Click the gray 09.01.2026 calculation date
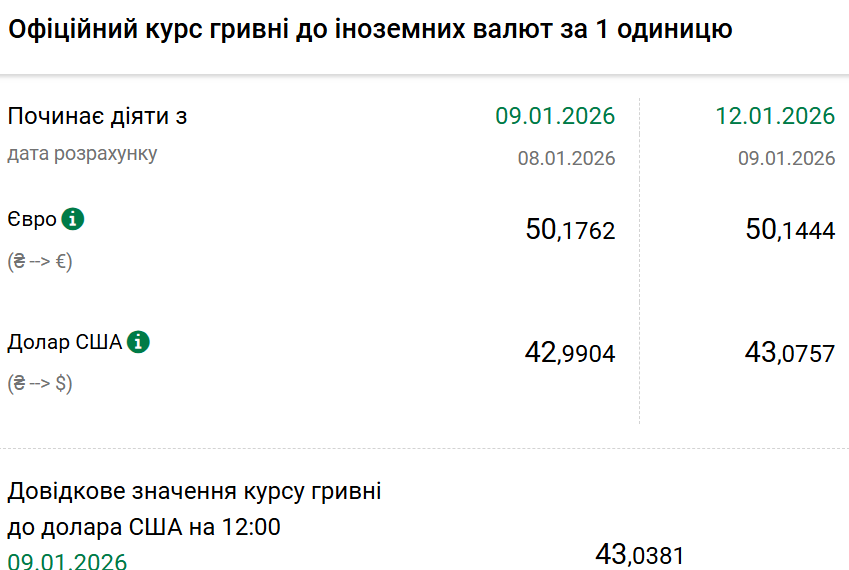The width and height of the screenshot is (849, 570). [x=786, y=158]
